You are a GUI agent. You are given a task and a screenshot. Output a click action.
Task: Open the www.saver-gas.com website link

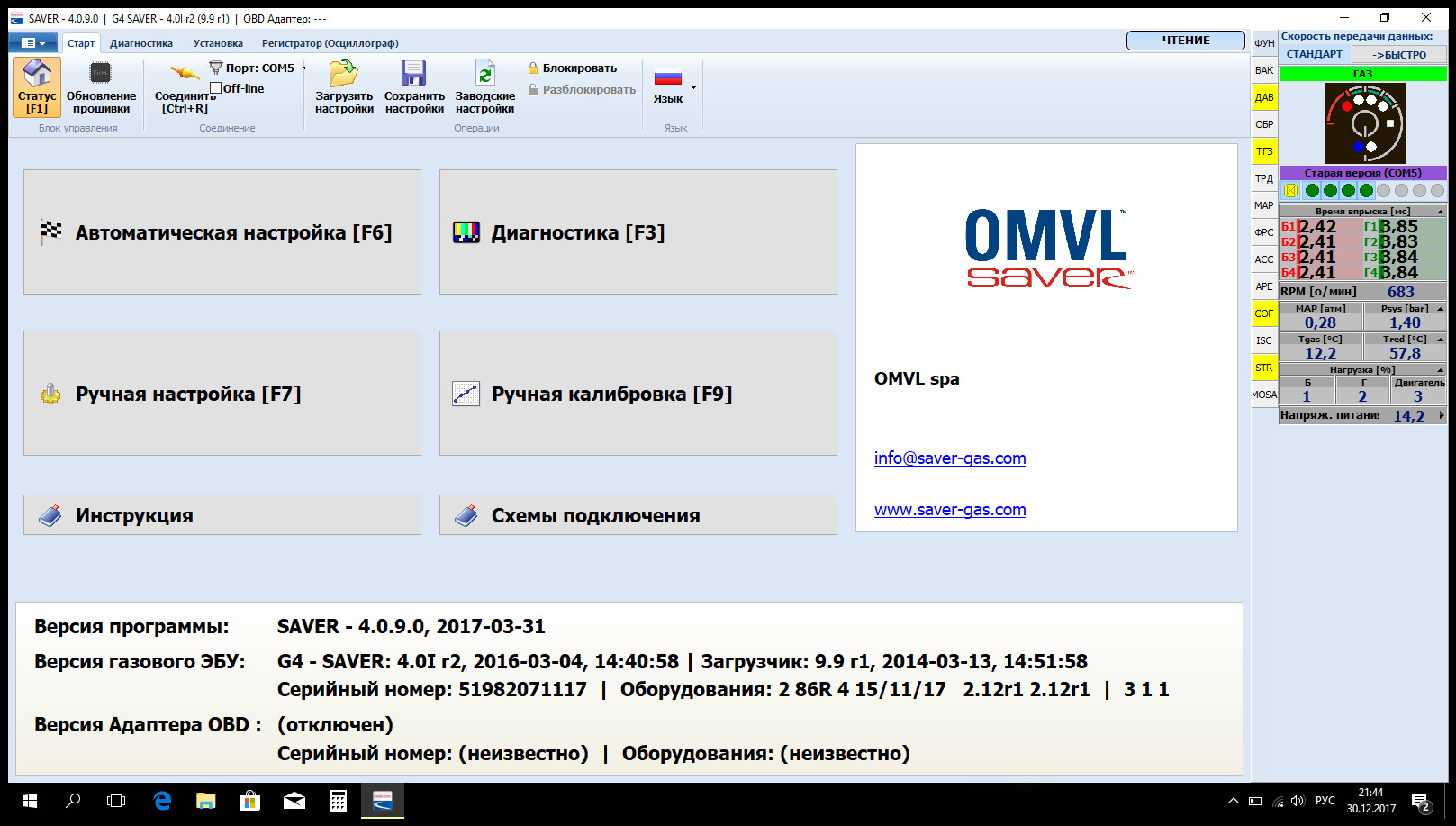point(950,510)
